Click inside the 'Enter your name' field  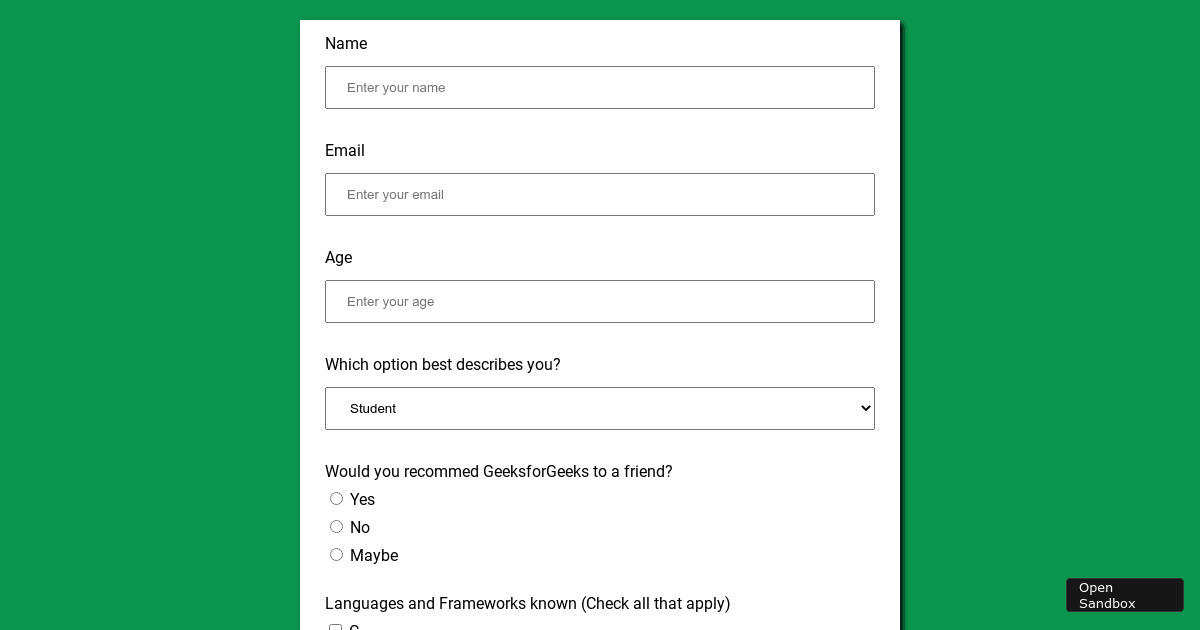600,88
